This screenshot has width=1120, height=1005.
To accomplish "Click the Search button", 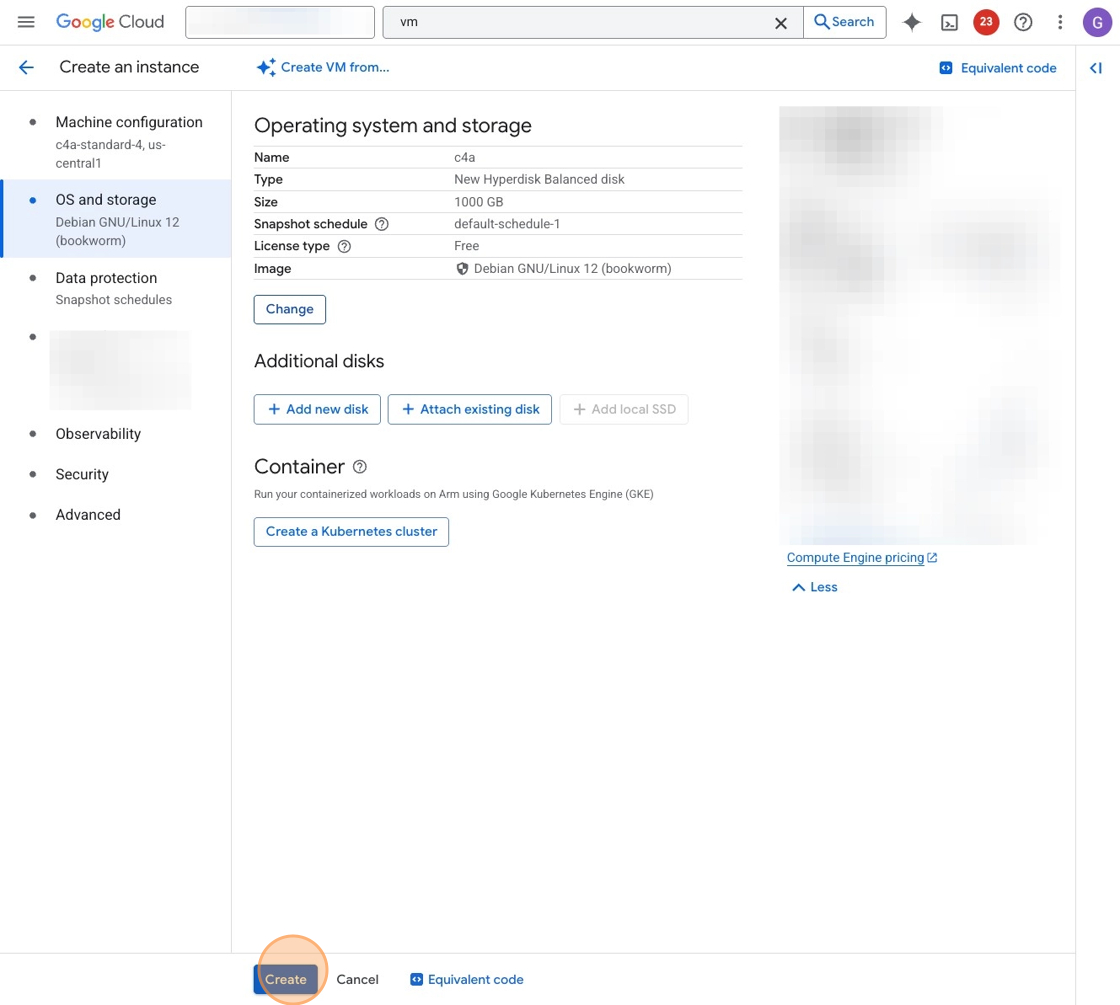I will tap(844, 22).
